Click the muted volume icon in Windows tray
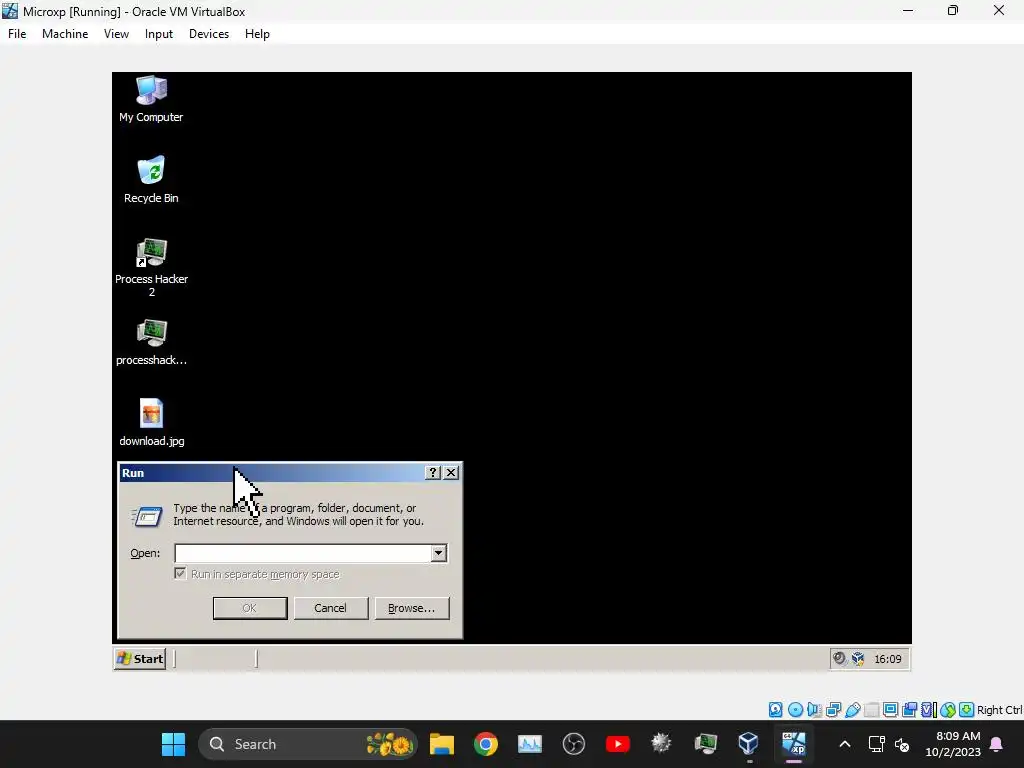 [902, 744]
